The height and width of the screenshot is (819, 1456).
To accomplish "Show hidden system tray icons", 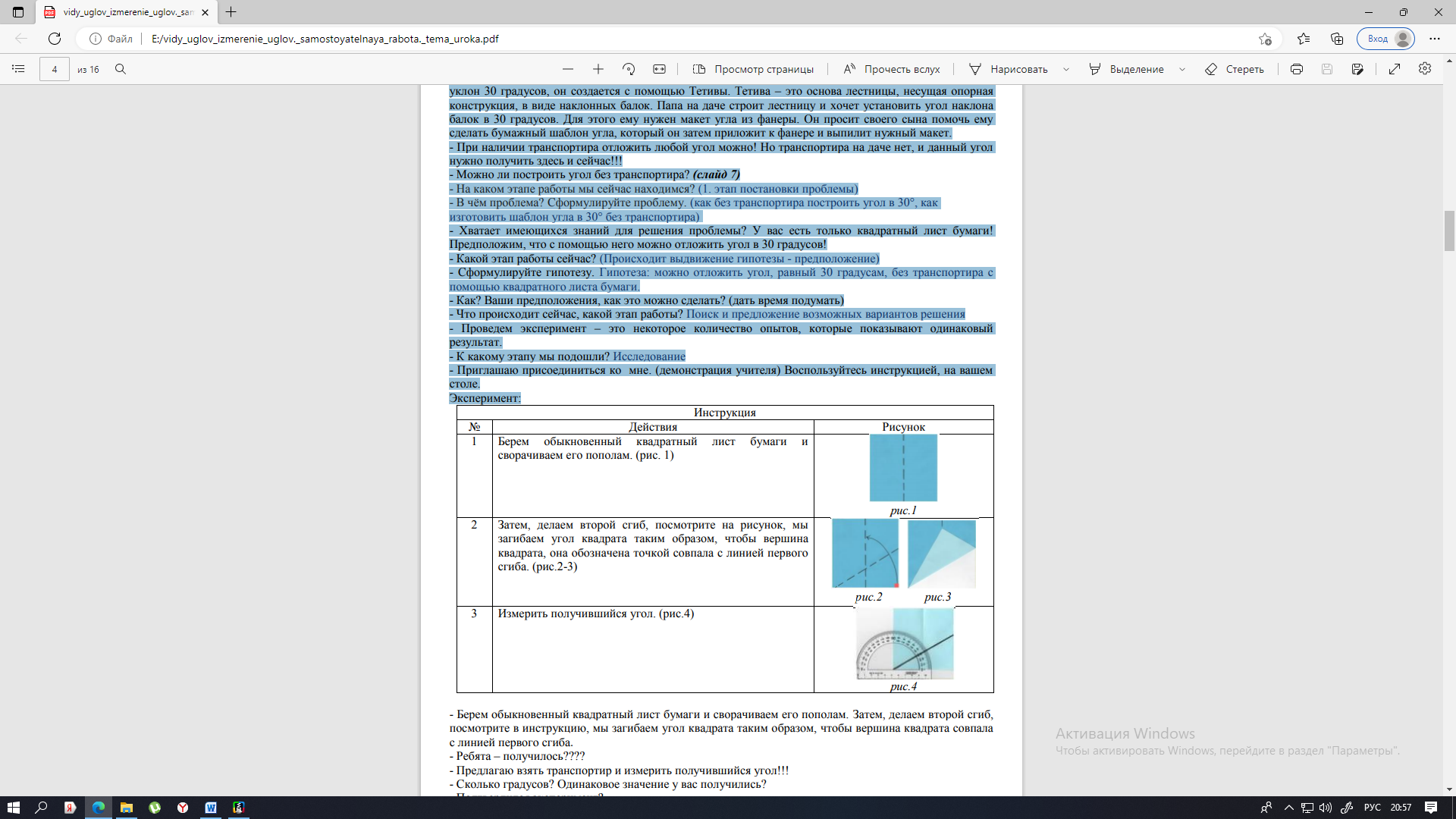I will coord(1288,808).
